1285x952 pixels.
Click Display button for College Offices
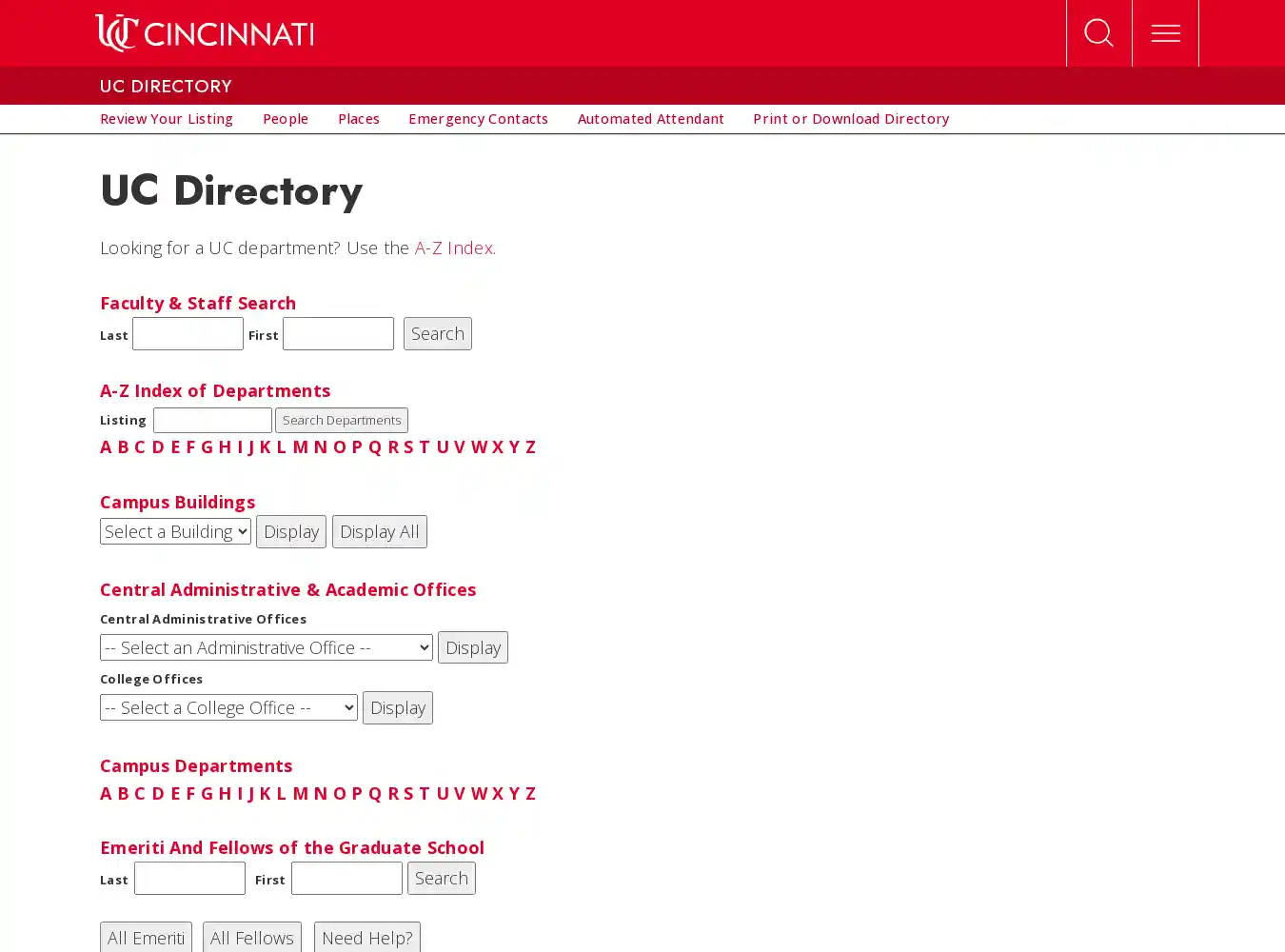click(x=398, y=707)
